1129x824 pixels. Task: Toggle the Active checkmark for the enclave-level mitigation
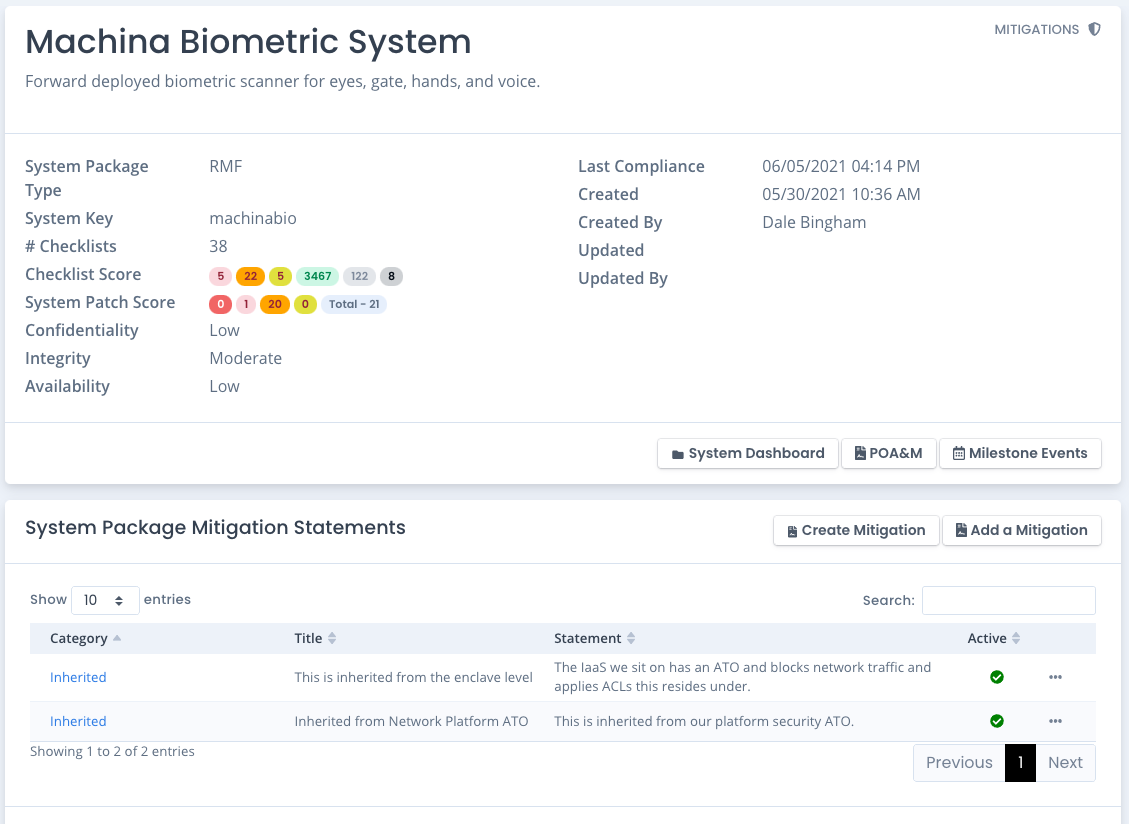tap(997, 677)
